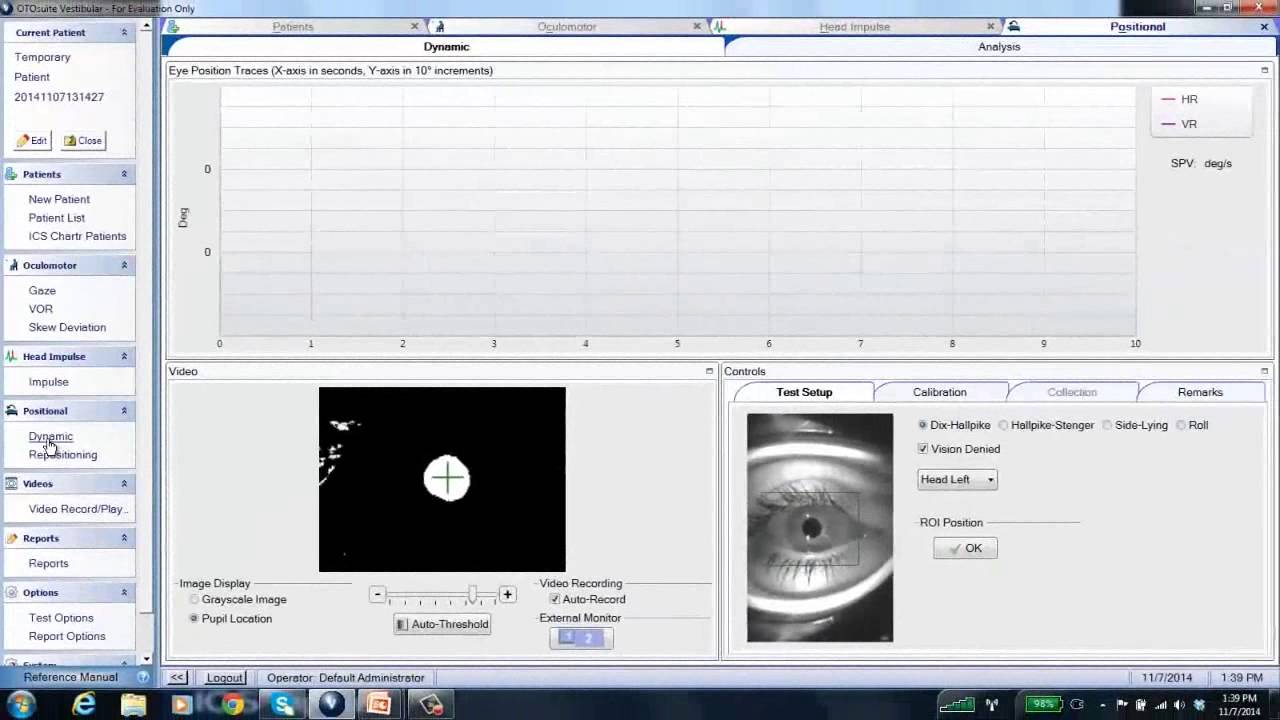Maximize the Eye Position Traces panel
The height and width of the screenshot is (720, 1280).
point(1264,71)
